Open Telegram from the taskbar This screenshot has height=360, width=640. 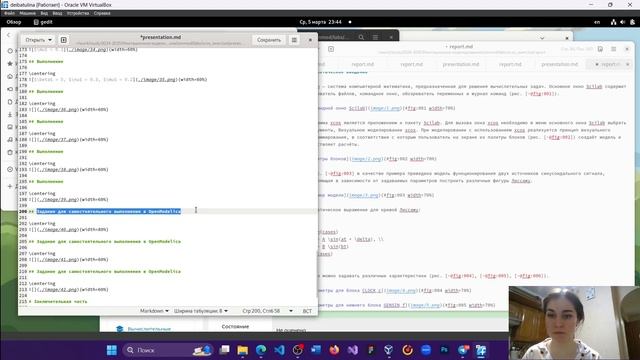click(463, 350)
